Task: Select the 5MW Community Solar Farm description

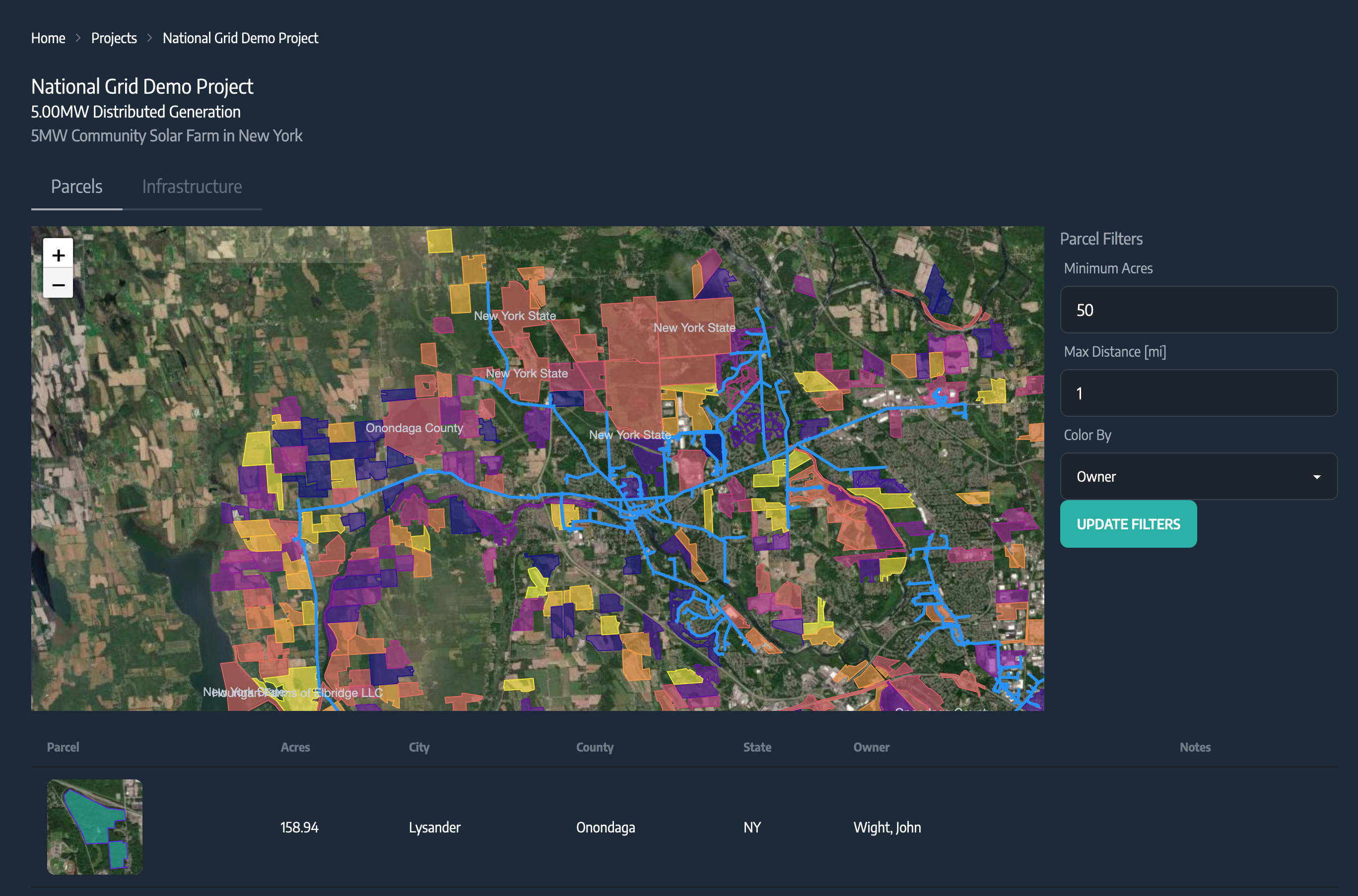Action: click(166, 136)
